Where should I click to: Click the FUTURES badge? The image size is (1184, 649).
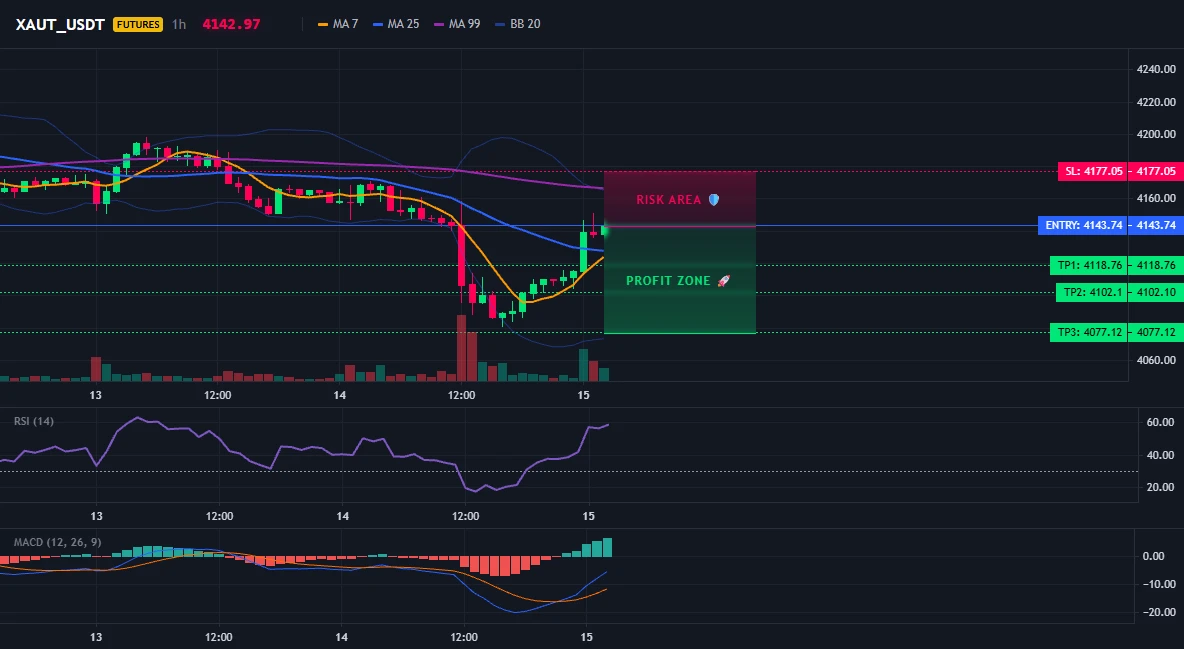(x=137, y=24)
